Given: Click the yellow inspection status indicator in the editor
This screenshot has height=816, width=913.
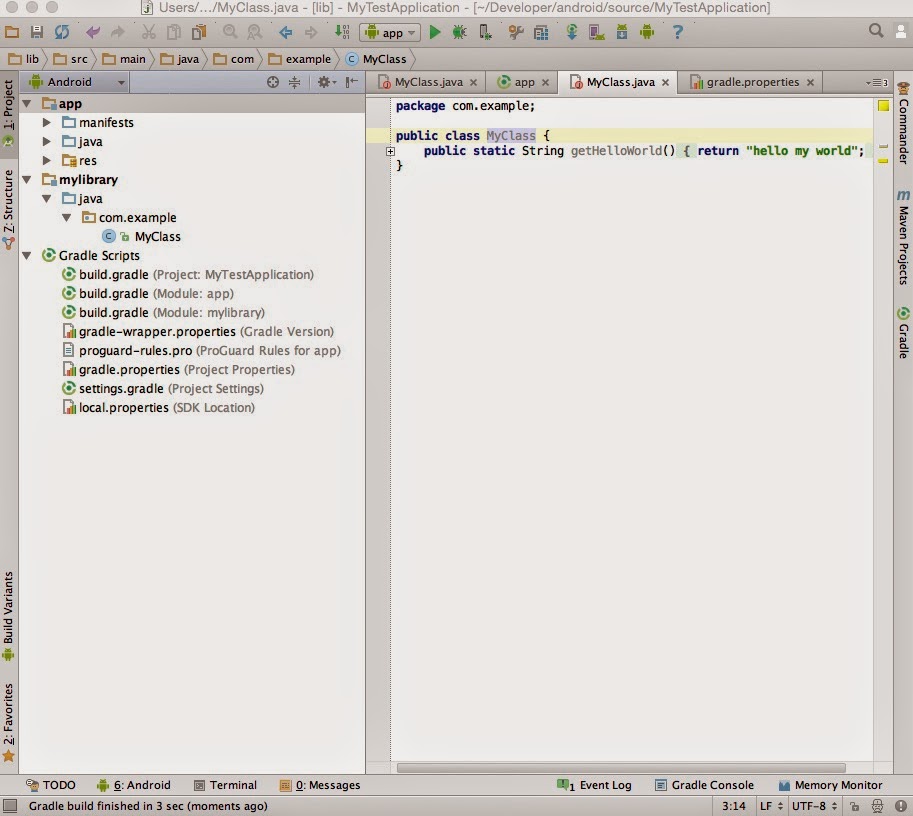Looking at the screenshot, I should click(883, 105).
